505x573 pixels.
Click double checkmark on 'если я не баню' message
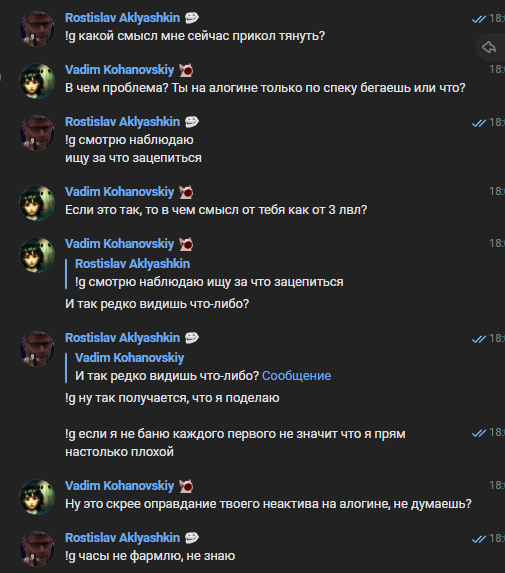[479, 433]
